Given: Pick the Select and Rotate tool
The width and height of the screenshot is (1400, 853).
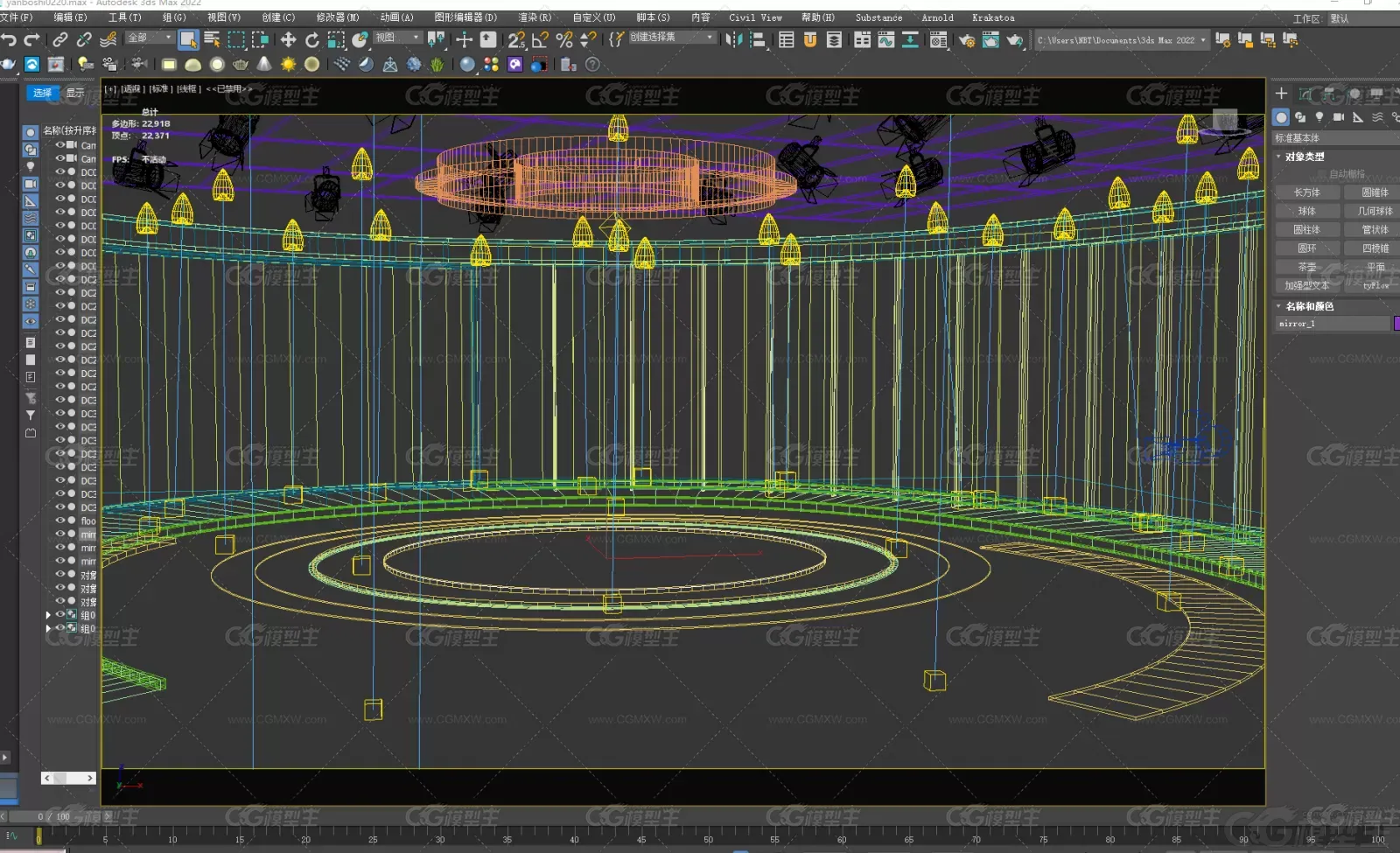Looking at the screenshot, I should [312, 39].
